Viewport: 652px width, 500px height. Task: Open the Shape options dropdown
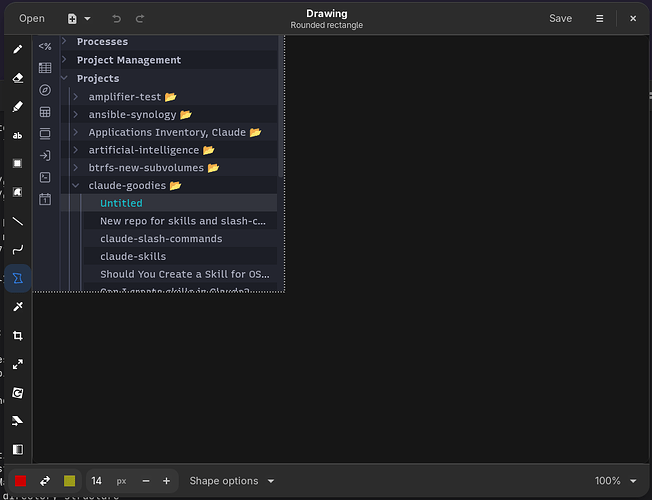click(232, 481)
